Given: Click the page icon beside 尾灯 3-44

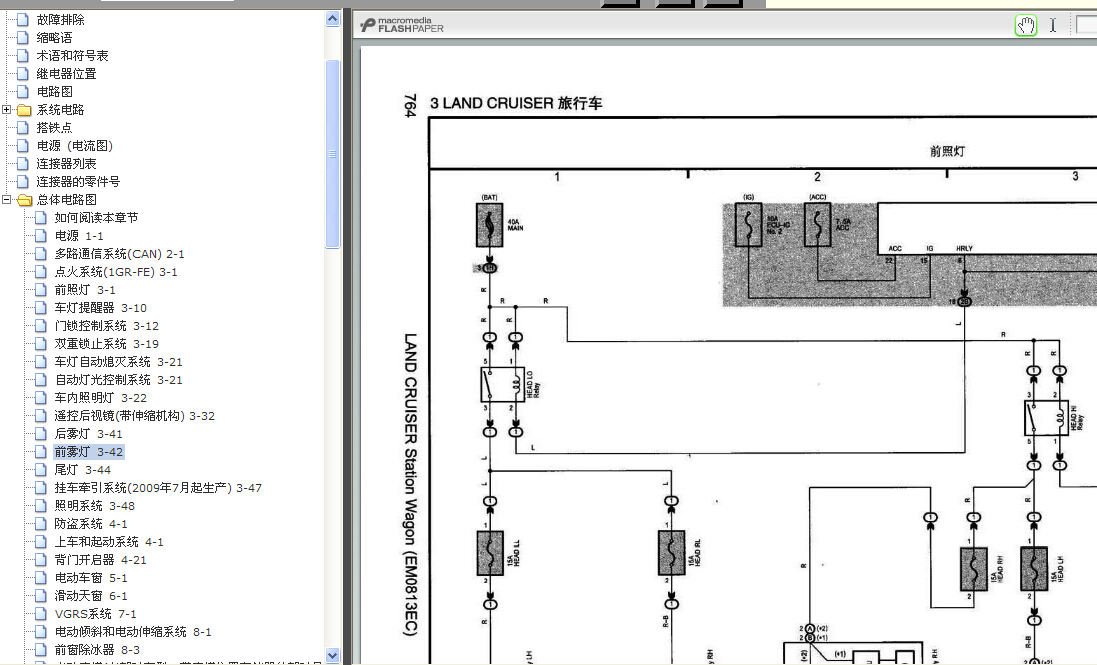Looking at the screenshot, I should coord(41,470).
